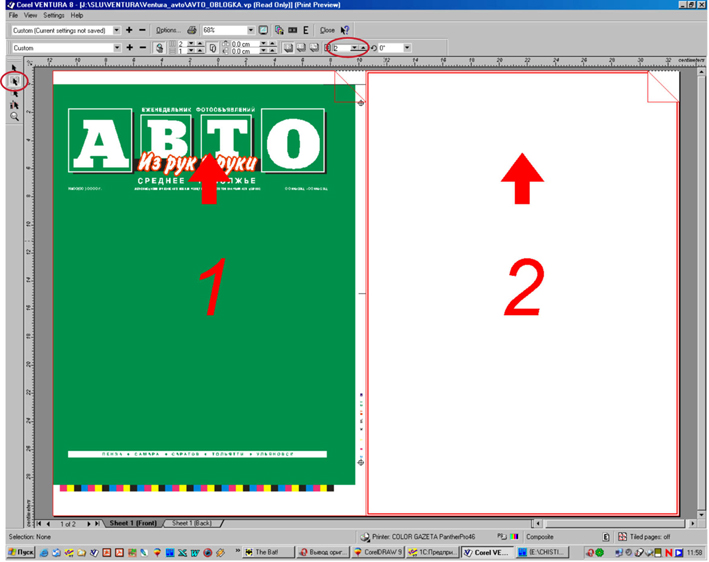The image size is (709, 562).
Task: Click the Invert/Mirror toolbar icon
Action: coord(293,30)
